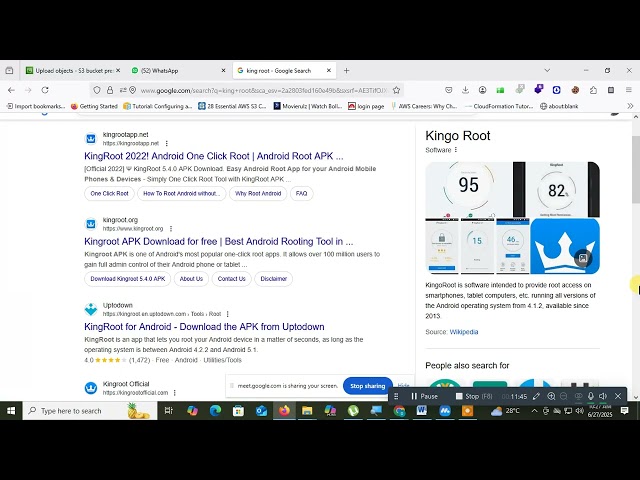The height and width of the screenshot is (480, 640).
Task: Open the Firefox hamburger application menu
Action: (629, 90)
